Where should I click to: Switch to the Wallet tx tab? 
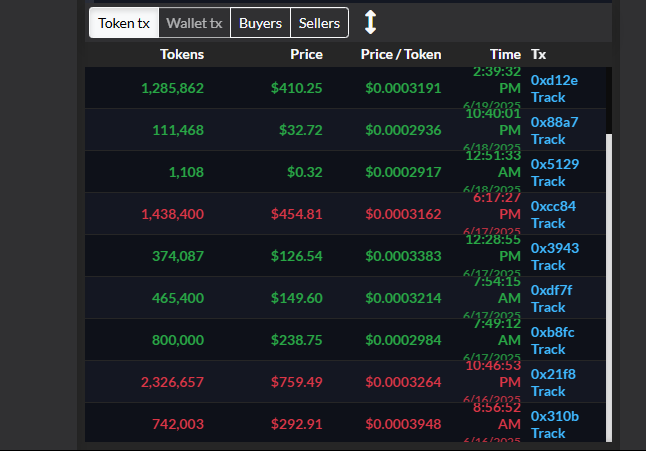(194, 22)
